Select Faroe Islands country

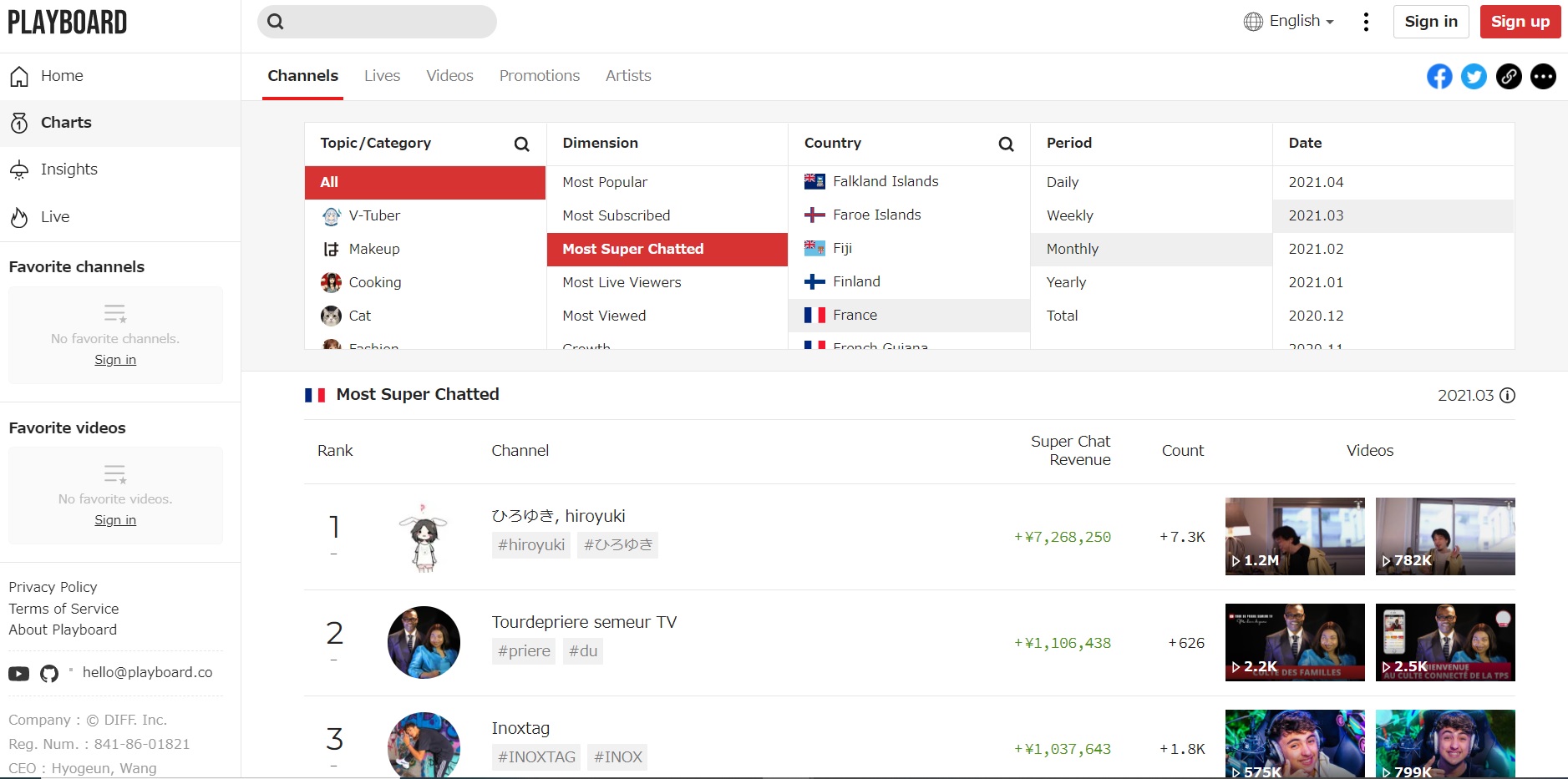[909, 215]
